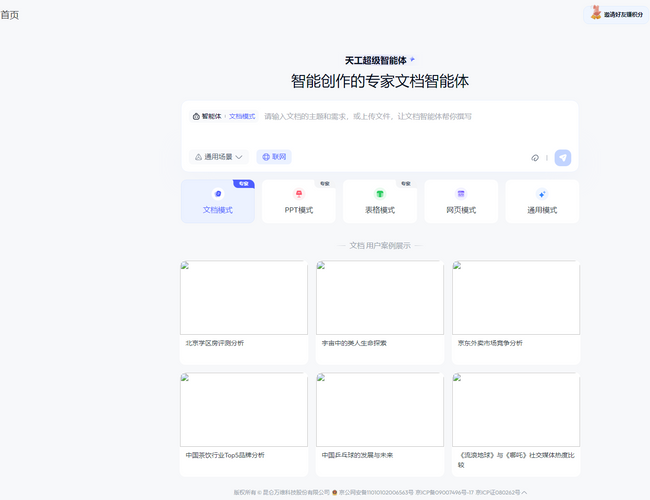Click the 中国乒乓球的发展与未来 title text
This screenshot has height=500, width=650.
[x=357, y=455]
